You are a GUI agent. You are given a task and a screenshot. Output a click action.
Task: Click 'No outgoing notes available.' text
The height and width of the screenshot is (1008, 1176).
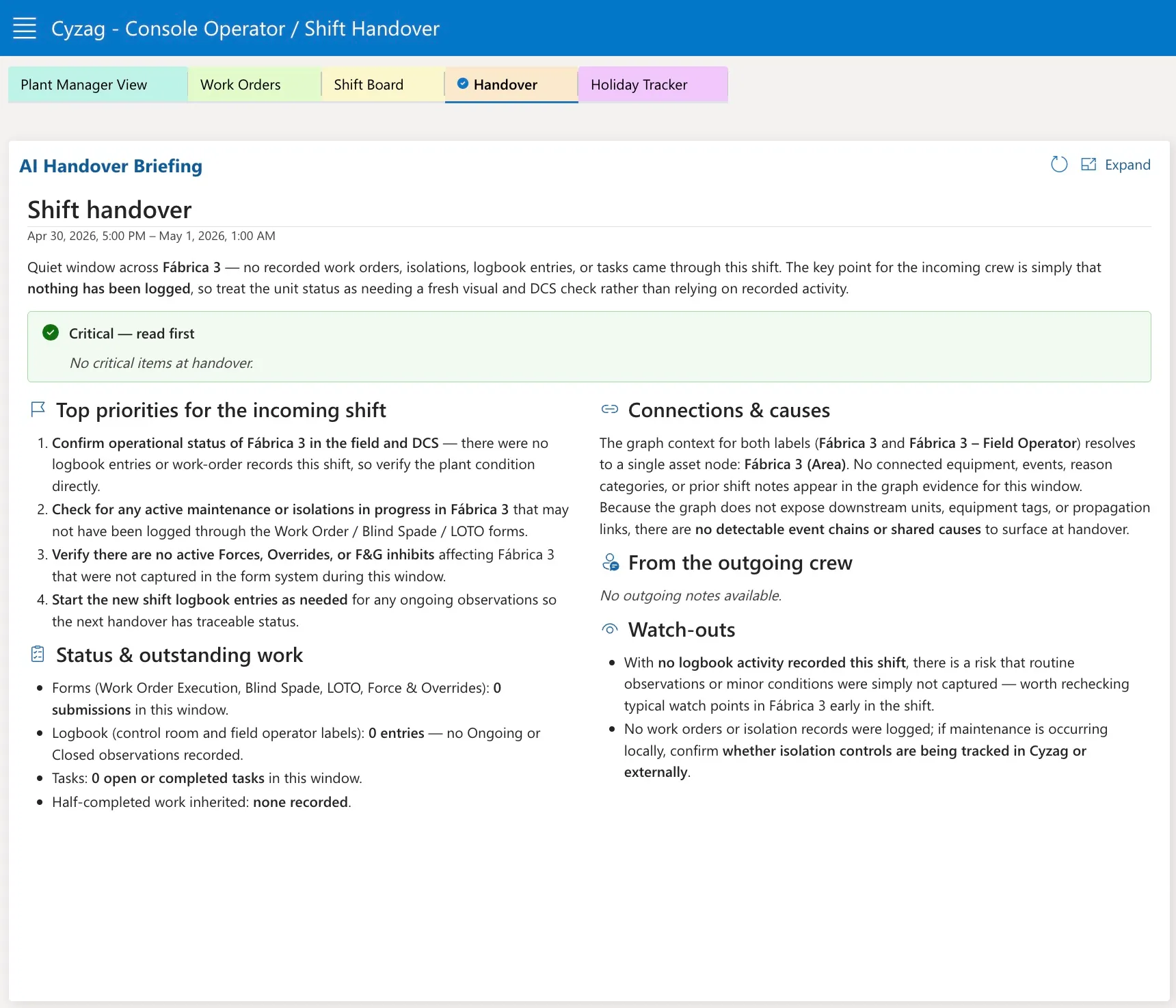(691, 596)
